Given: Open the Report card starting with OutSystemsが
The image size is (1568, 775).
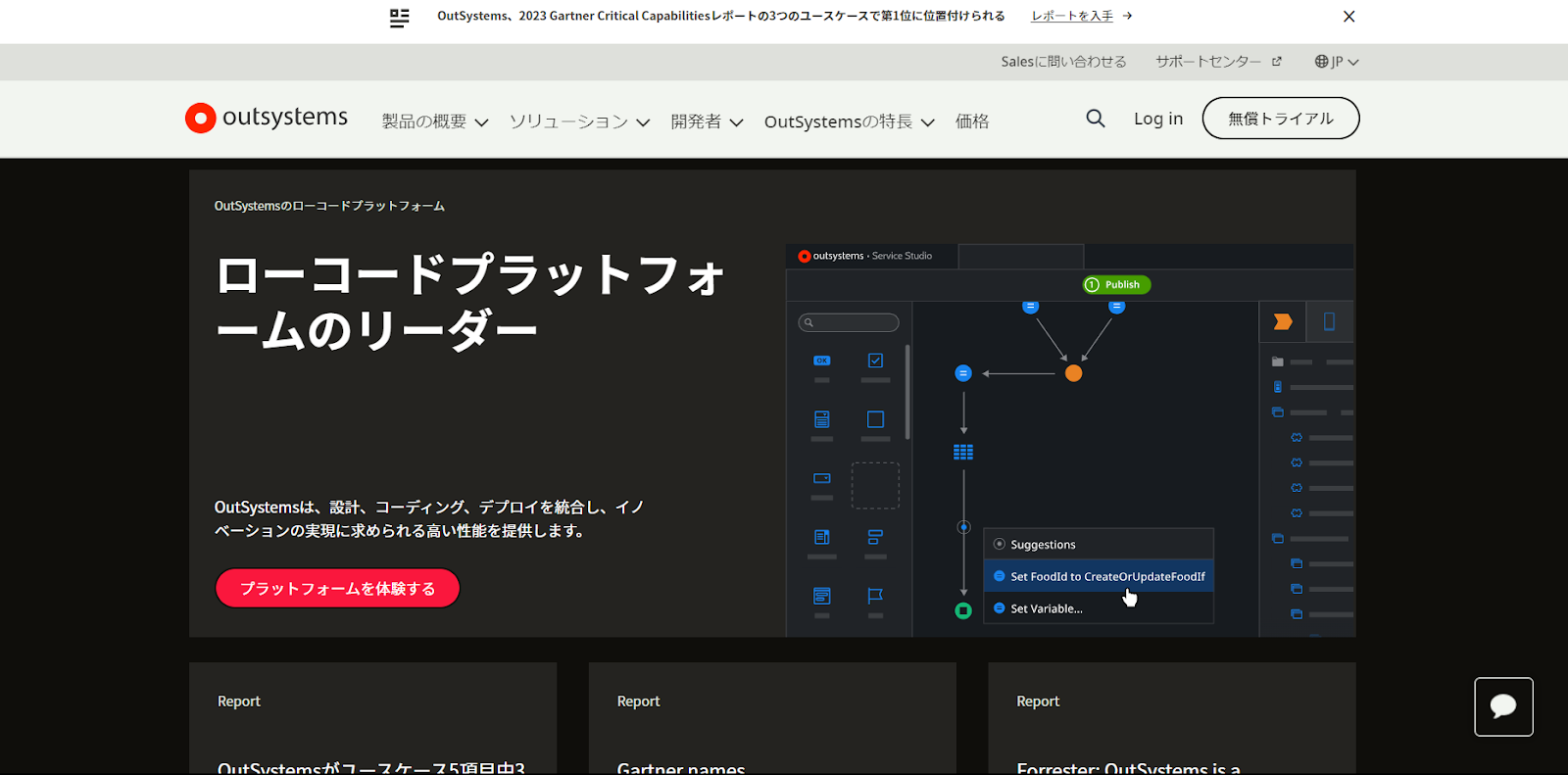Looking at the screenshot, I should pyautogui.click(x=372, y=719).
